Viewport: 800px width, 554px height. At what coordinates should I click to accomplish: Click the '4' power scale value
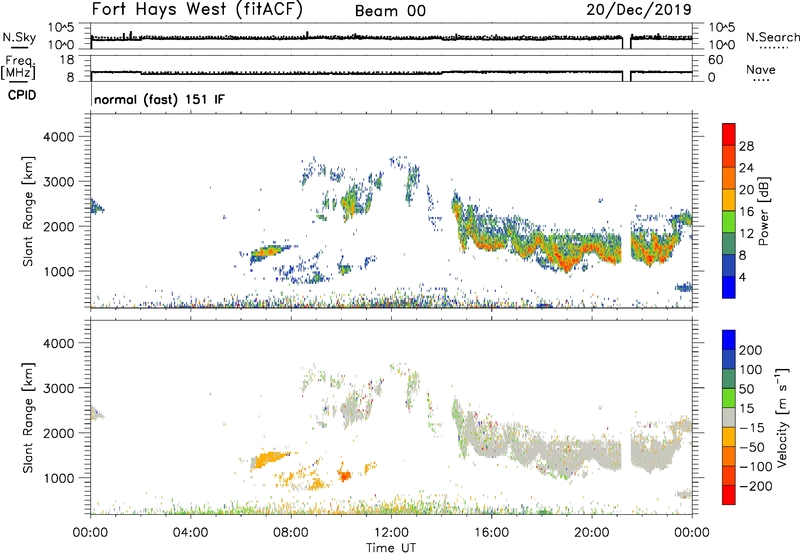742,277
